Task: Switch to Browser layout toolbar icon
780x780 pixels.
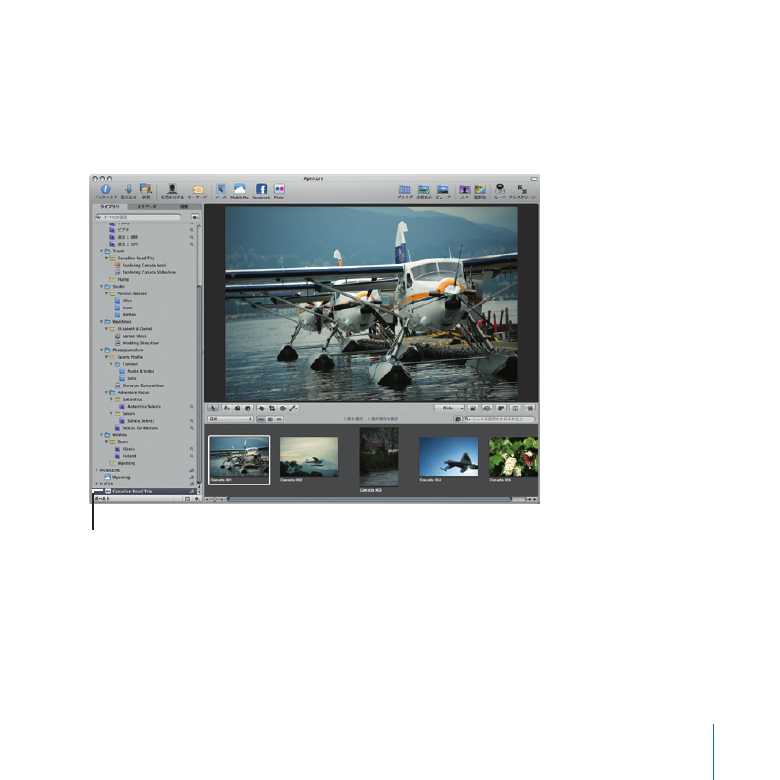Action: coord(405,190)
